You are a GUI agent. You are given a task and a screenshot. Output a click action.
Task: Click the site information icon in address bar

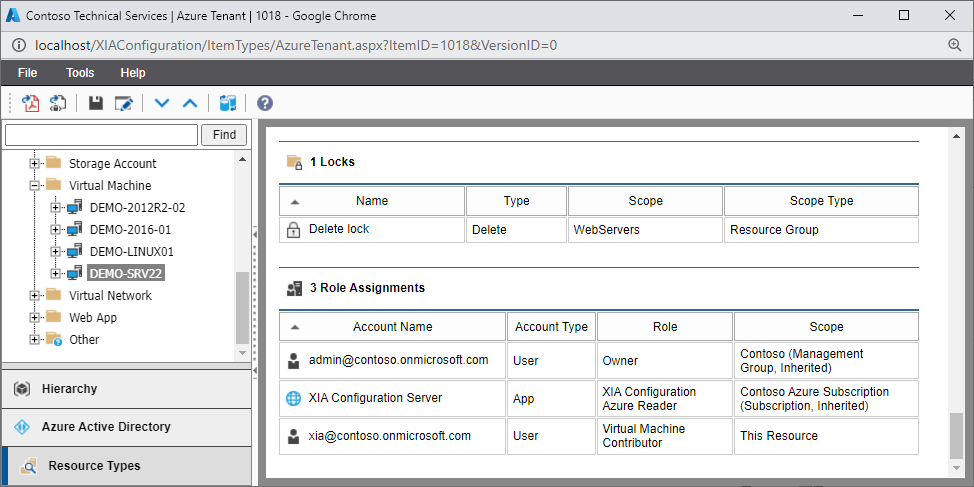(19, 45)
